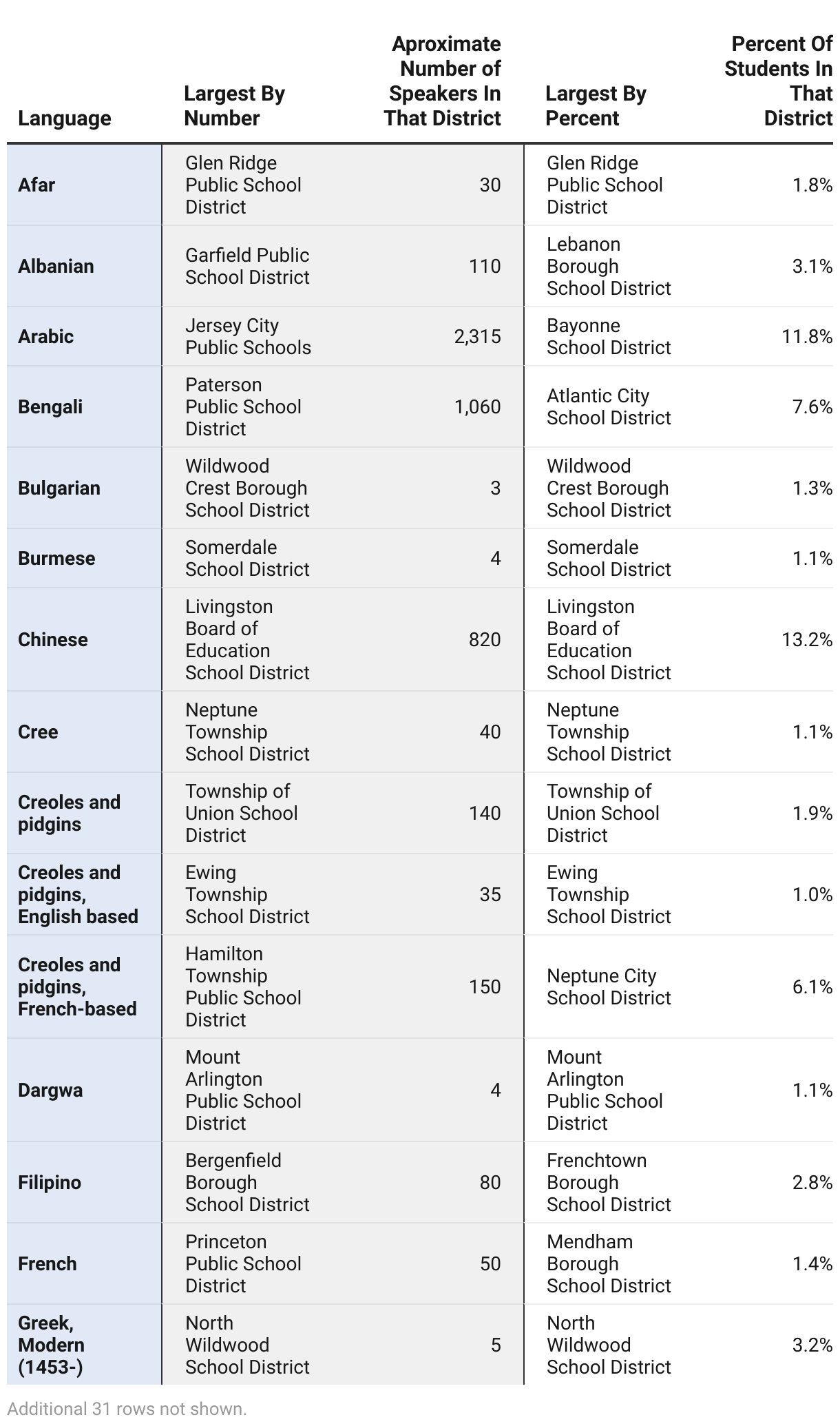Click the Largest By Number column header
Image resolution: width=840 pixels, height=1426 pixels.
tap(234, 105)
